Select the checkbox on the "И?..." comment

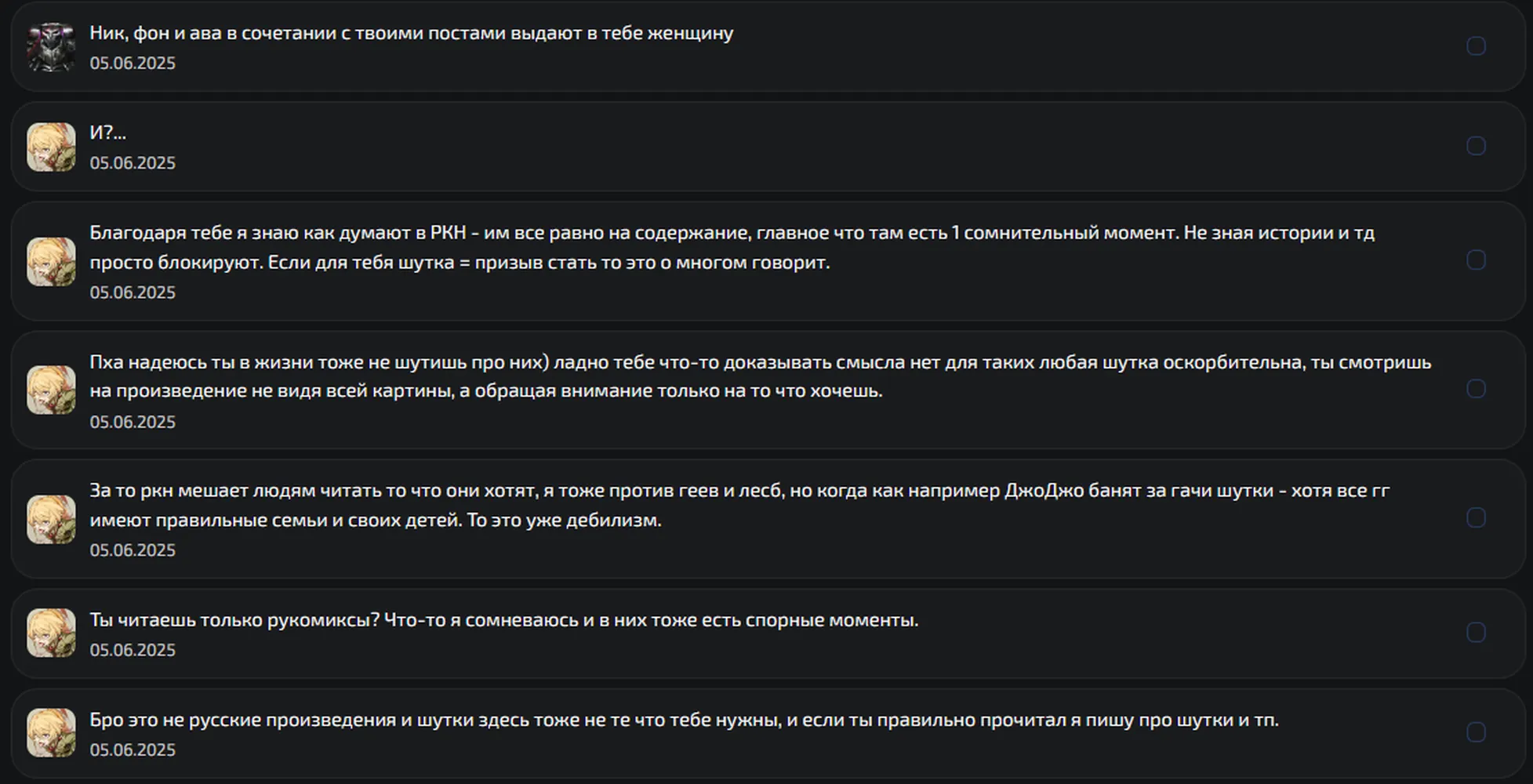1476,146
